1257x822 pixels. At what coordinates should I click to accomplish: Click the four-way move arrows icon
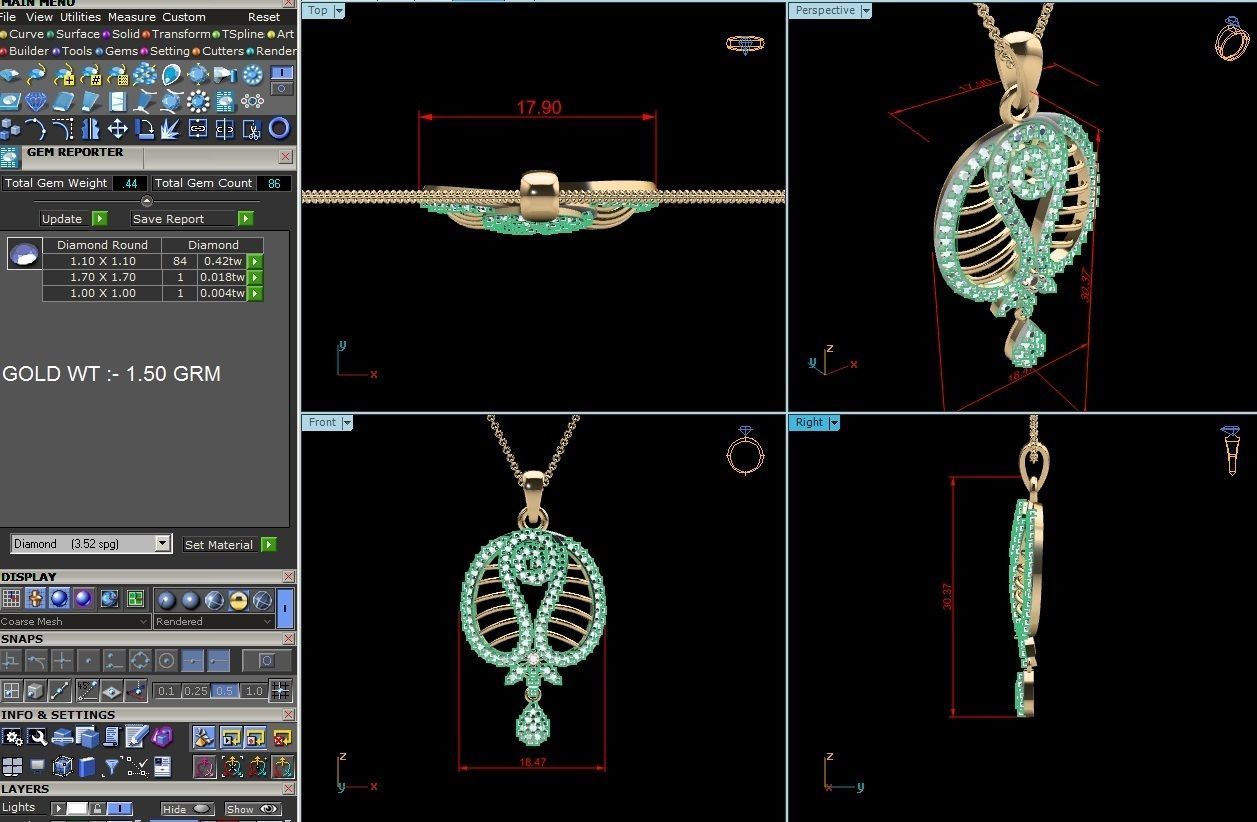point(117,128)
